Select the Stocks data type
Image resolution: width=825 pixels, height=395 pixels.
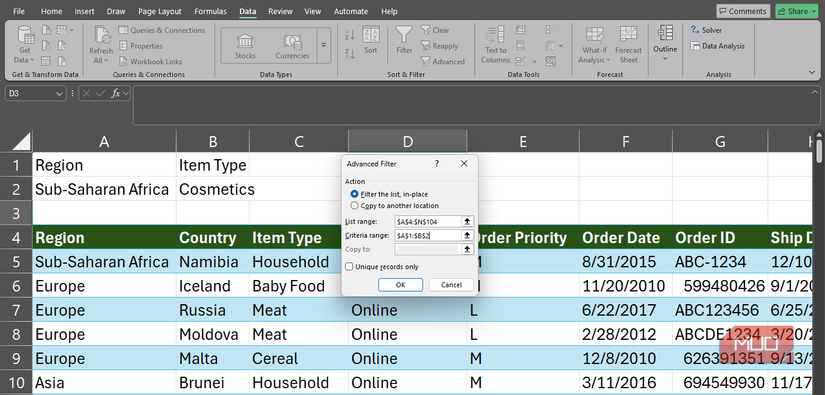(245, 46)
